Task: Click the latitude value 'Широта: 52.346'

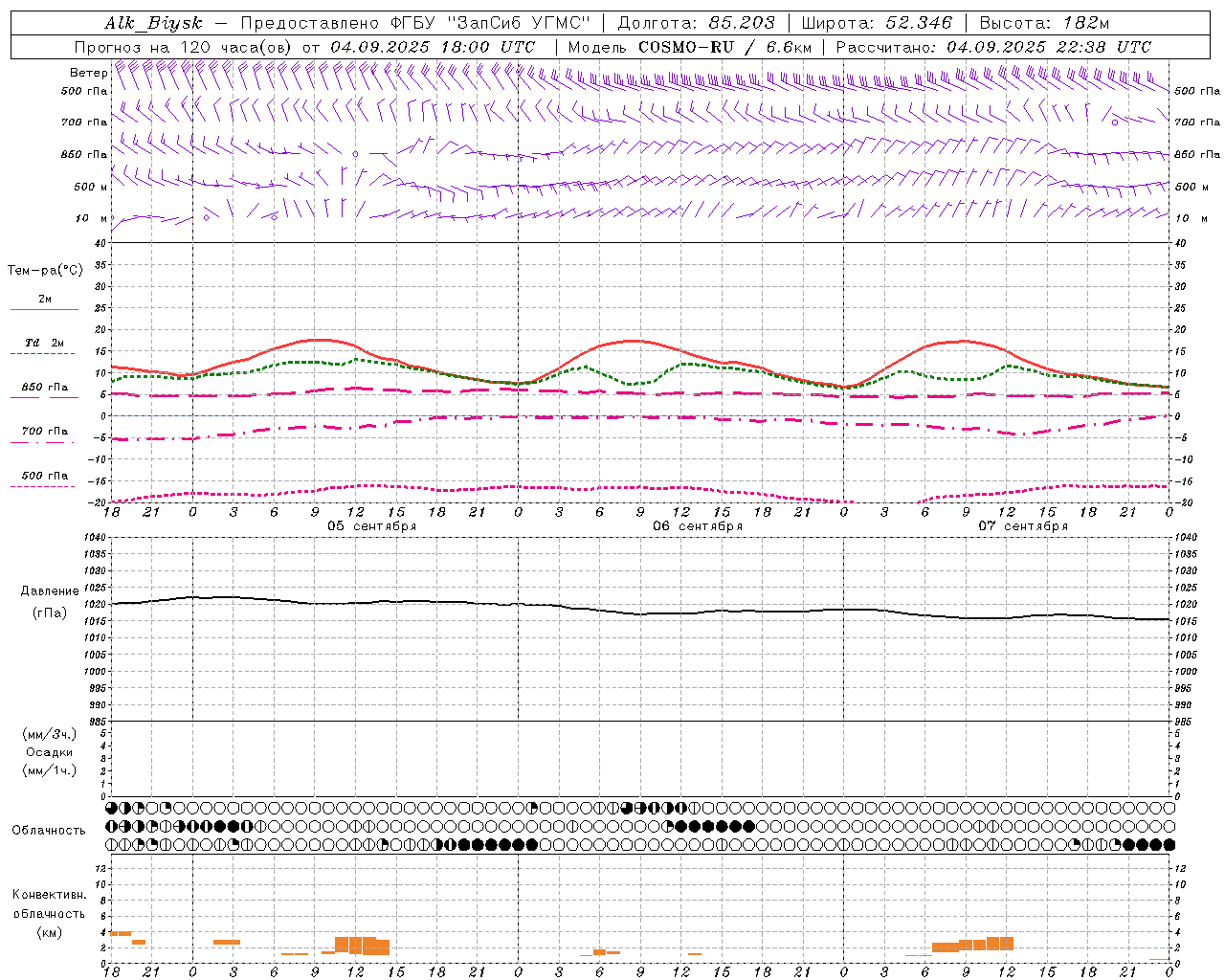Action: tap(877, 23)
